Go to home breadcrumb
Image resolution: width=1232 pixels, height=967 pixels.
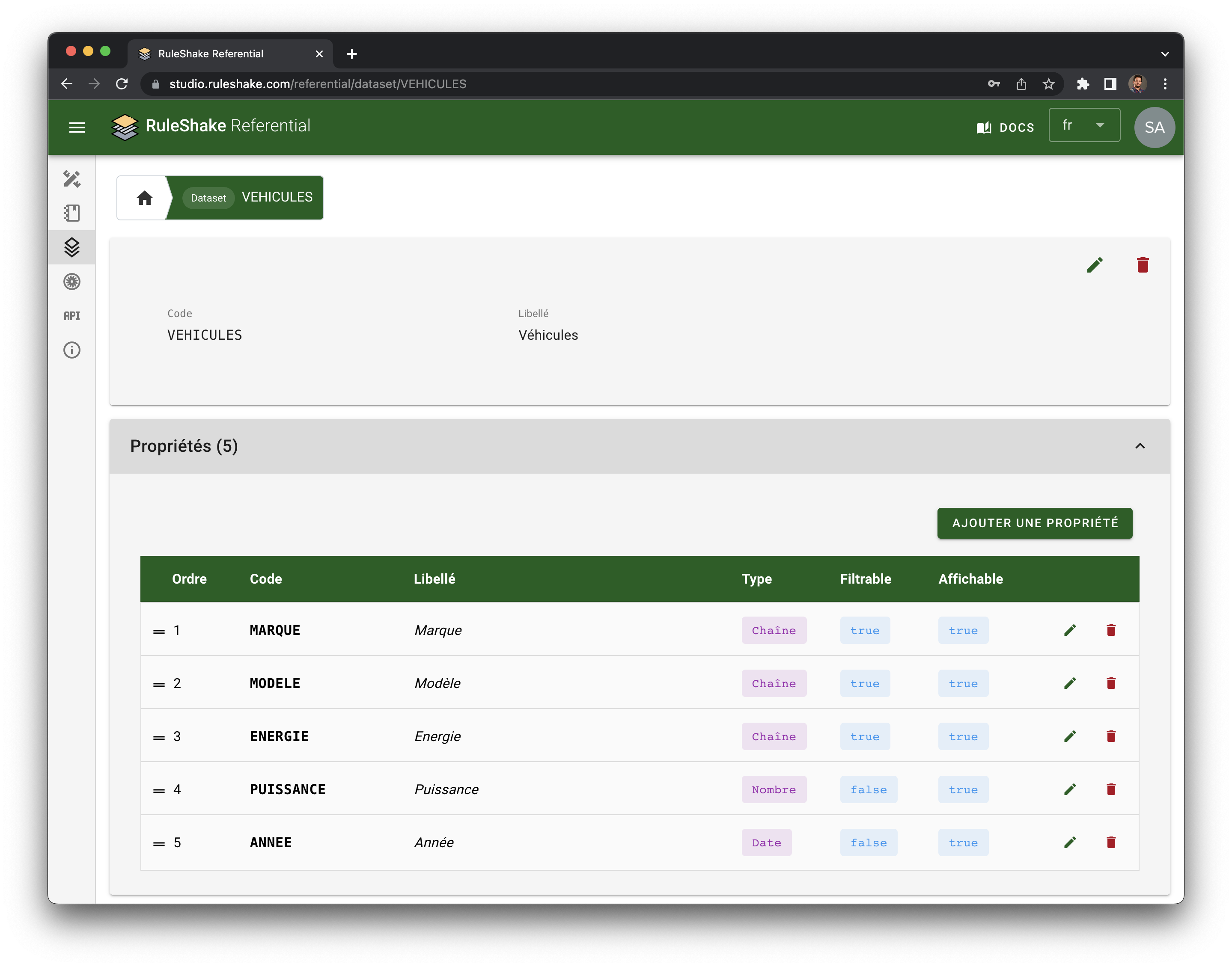(x=144, y=198)
